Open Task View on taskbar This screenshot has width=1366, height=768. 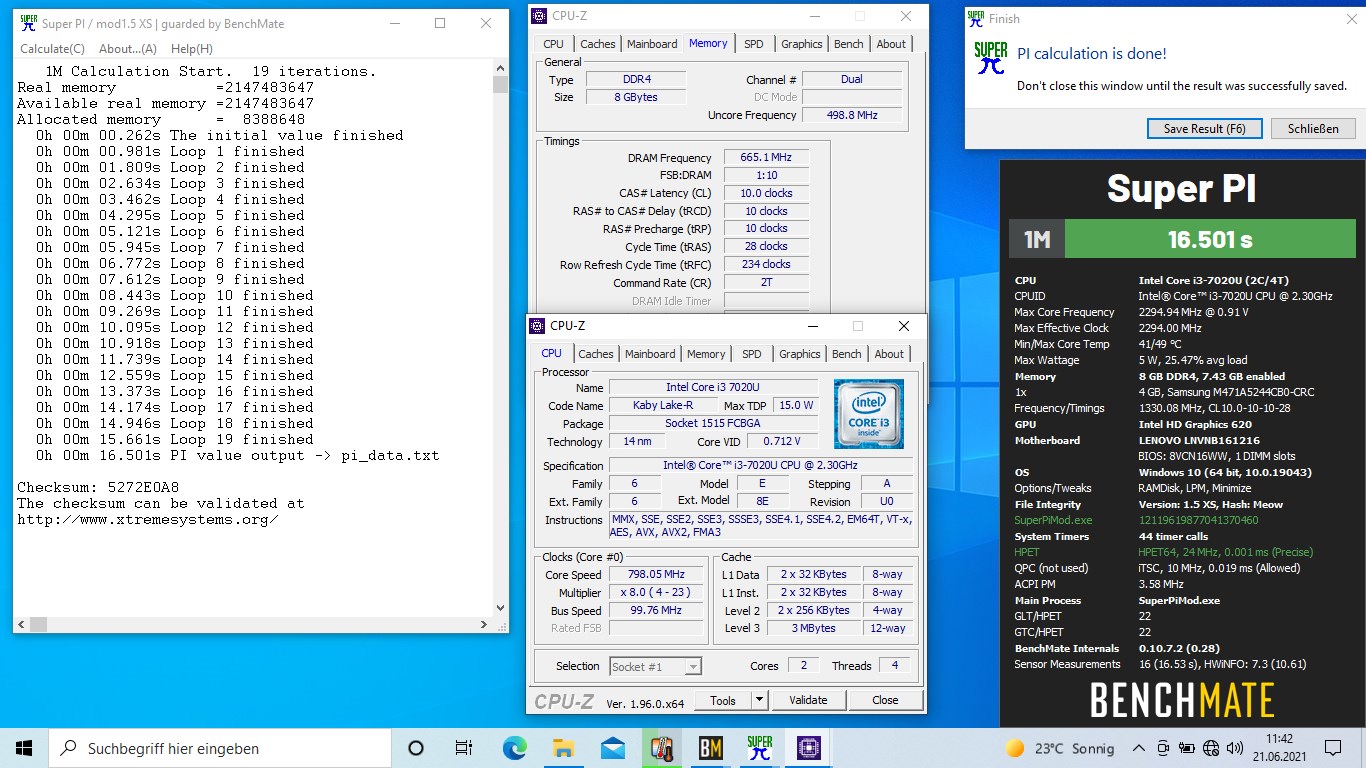(464, 748)
